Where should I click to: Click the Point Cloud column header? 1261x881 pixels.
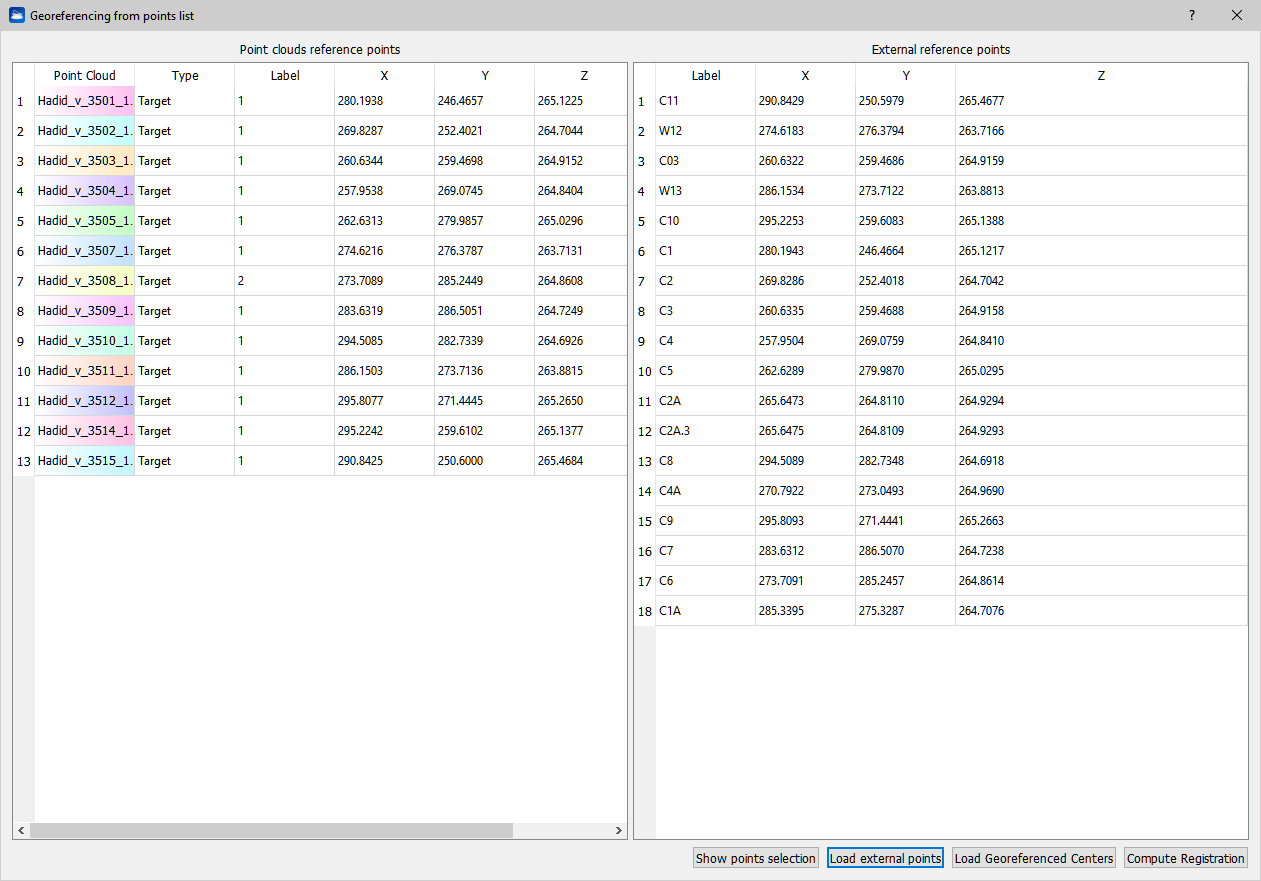[84, 76]
